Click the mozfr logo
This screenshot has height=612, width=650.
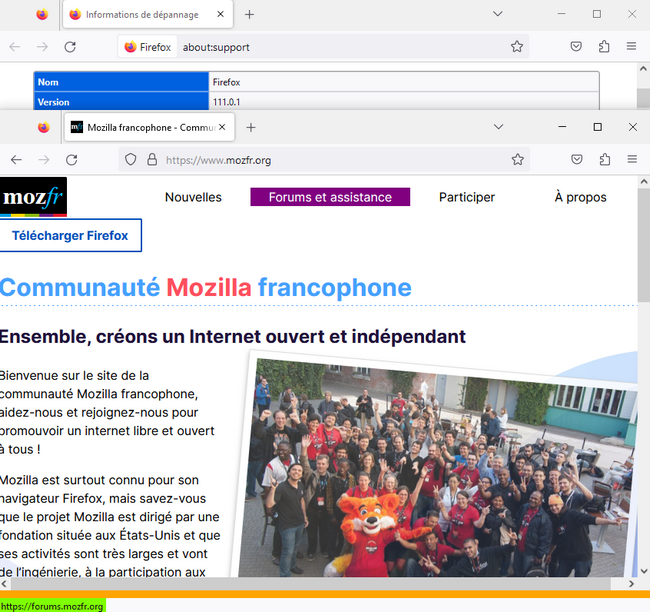(33, 197)
